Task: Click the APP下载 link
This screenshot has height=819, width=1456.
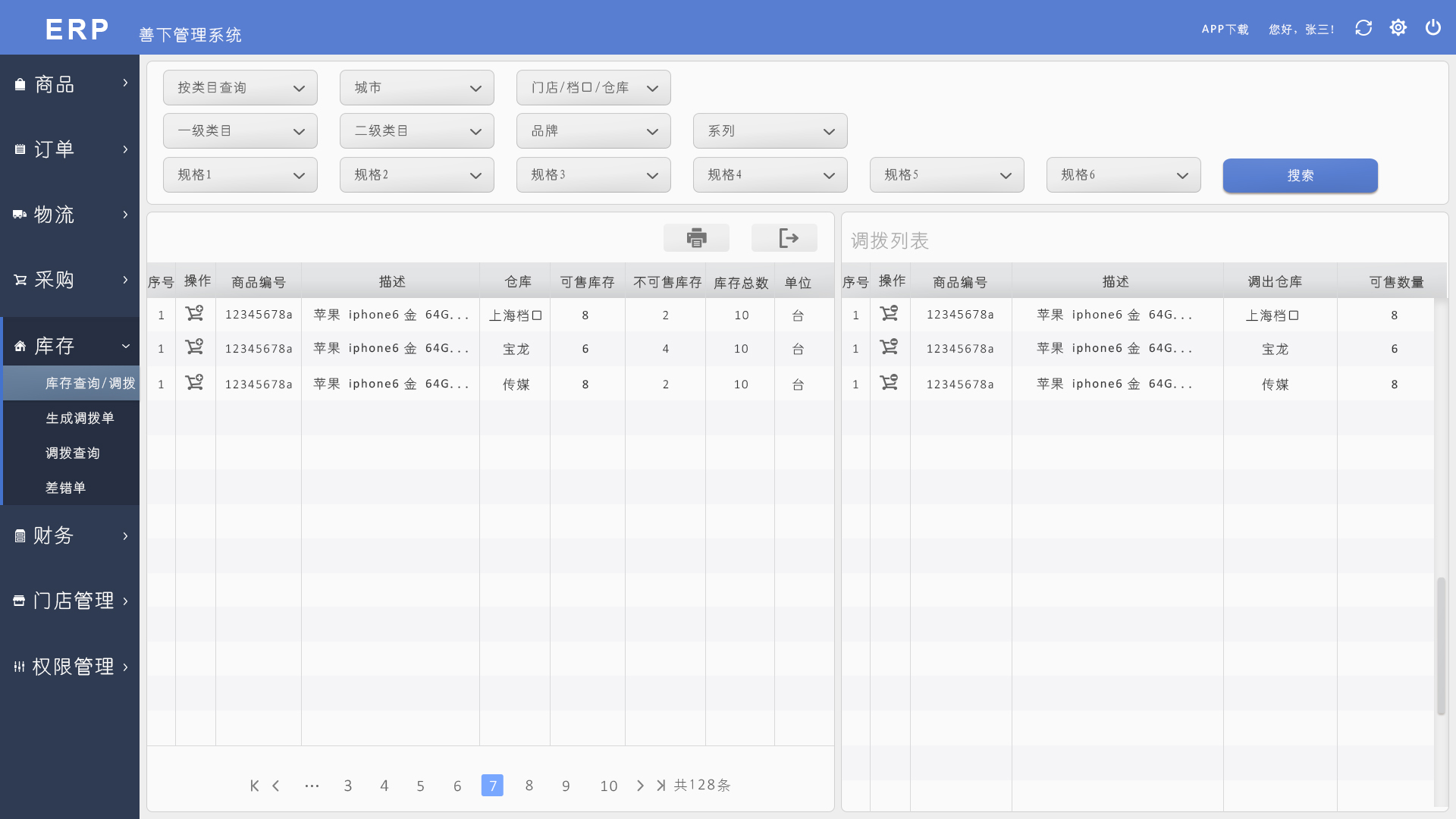Action: [x=1224, y=28]
